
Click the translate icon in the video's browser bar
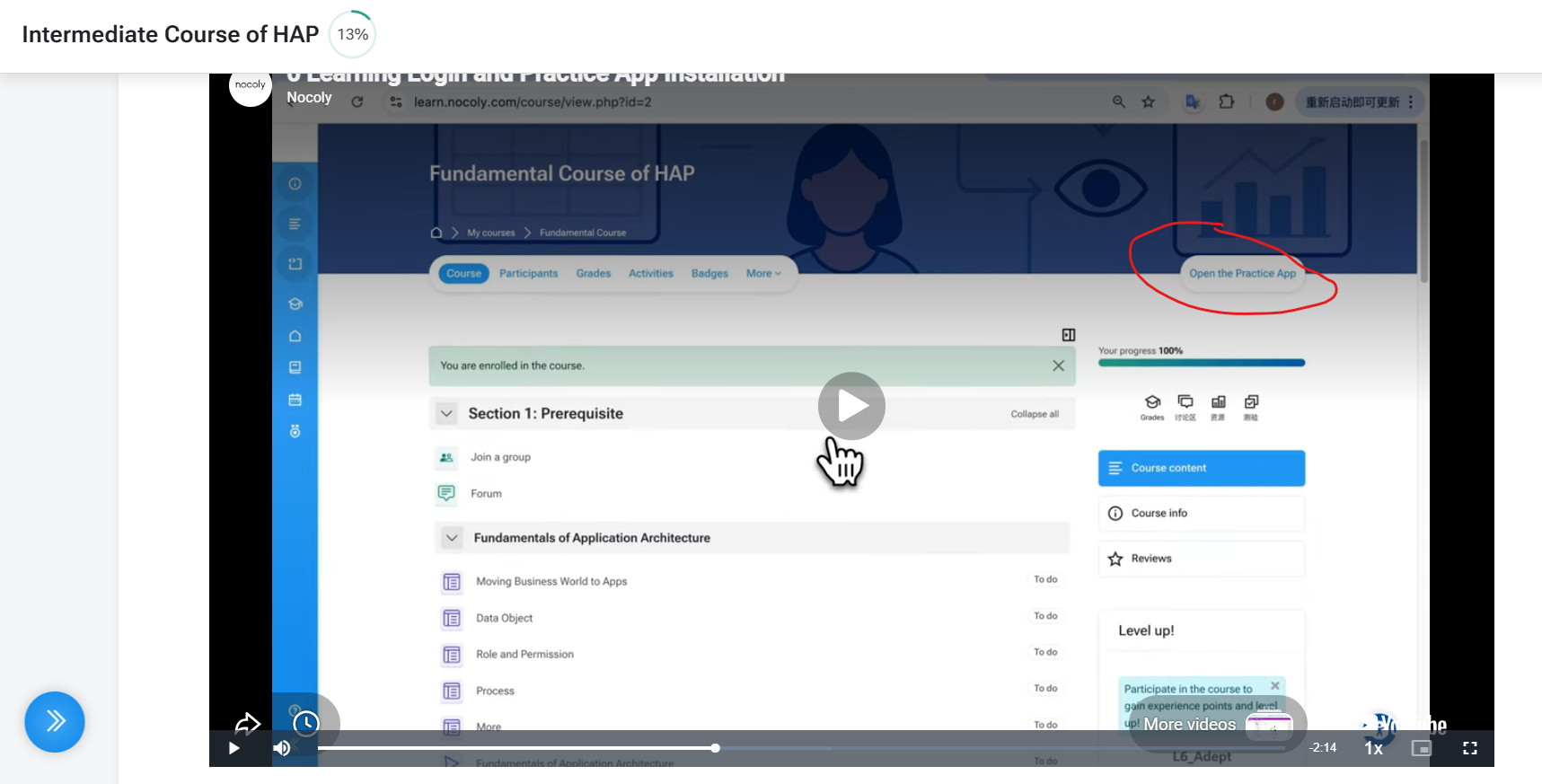click(1193, 101)
